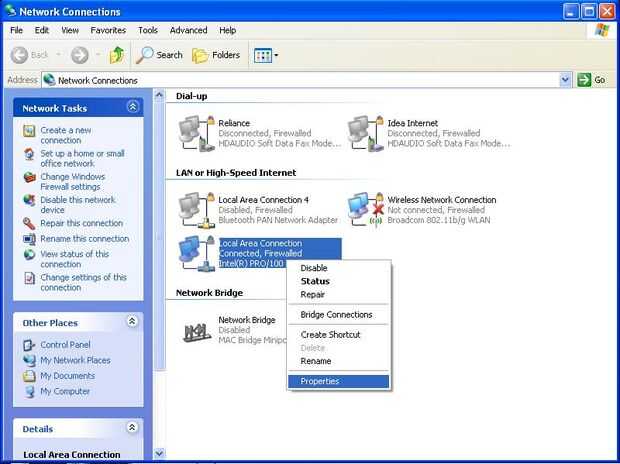Click the Create a new connection icon
The width and height of the screenshot is (620, 464).
point(29,131)
